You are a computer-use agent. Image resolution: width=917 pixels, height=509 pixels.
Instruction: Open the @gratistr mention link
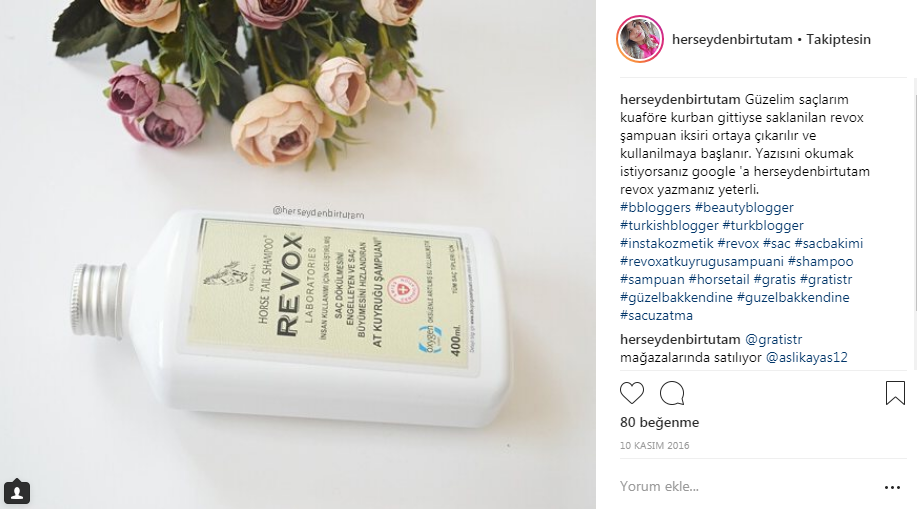tap(773, 339)
